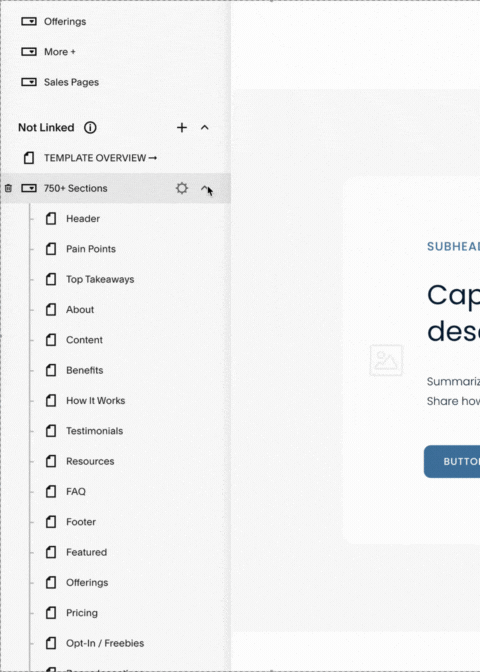480x672 pixels.
Task: Click the image placeholder in preview
Action: point(386,360)
